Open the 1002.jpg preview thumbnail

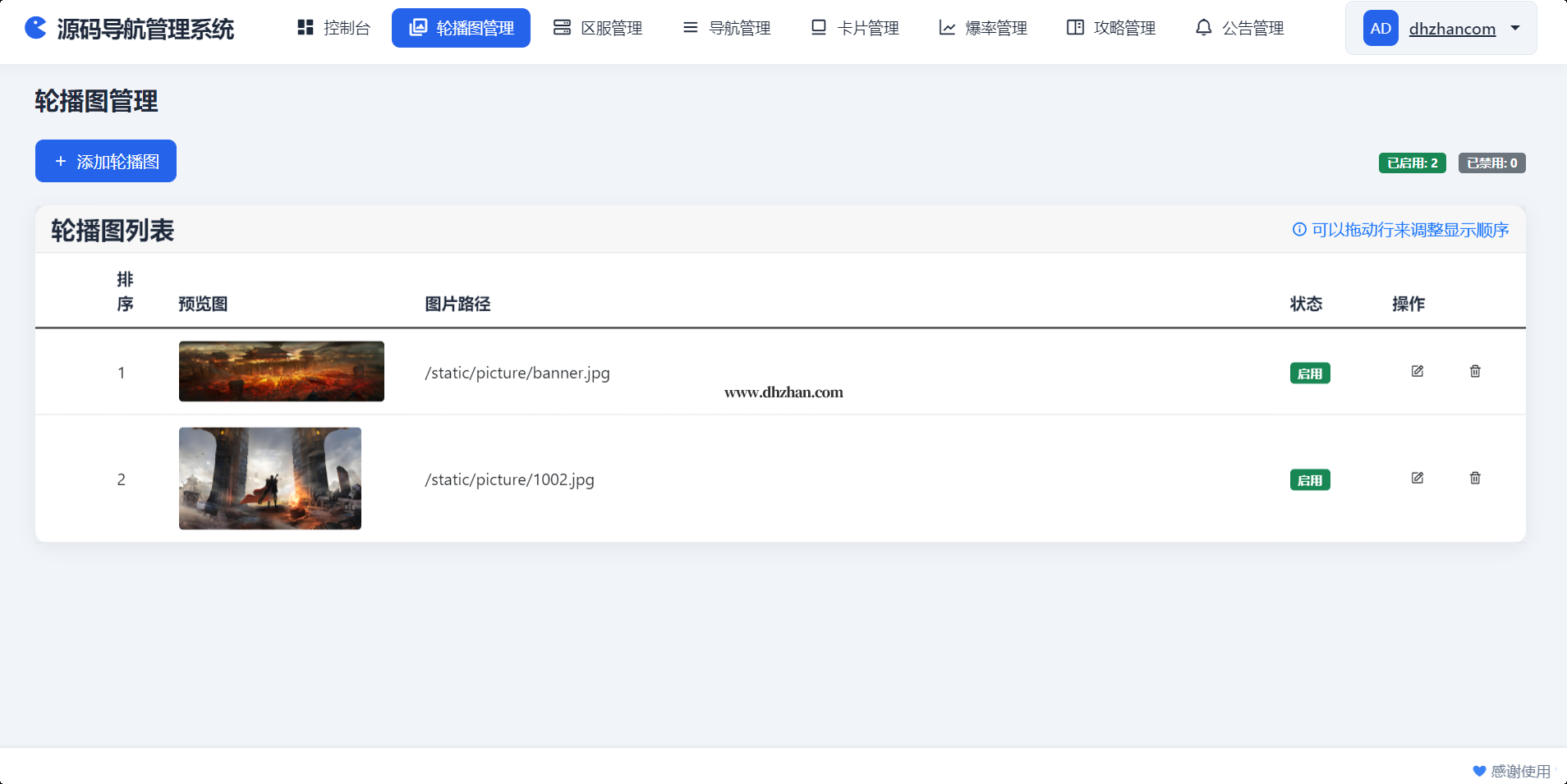pyautogui.click(x=270, y=479)
